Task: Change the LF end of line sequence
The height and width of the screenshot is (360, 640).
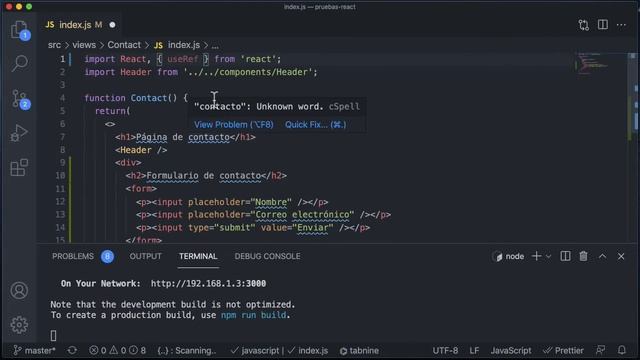Action: pos(474,351)
